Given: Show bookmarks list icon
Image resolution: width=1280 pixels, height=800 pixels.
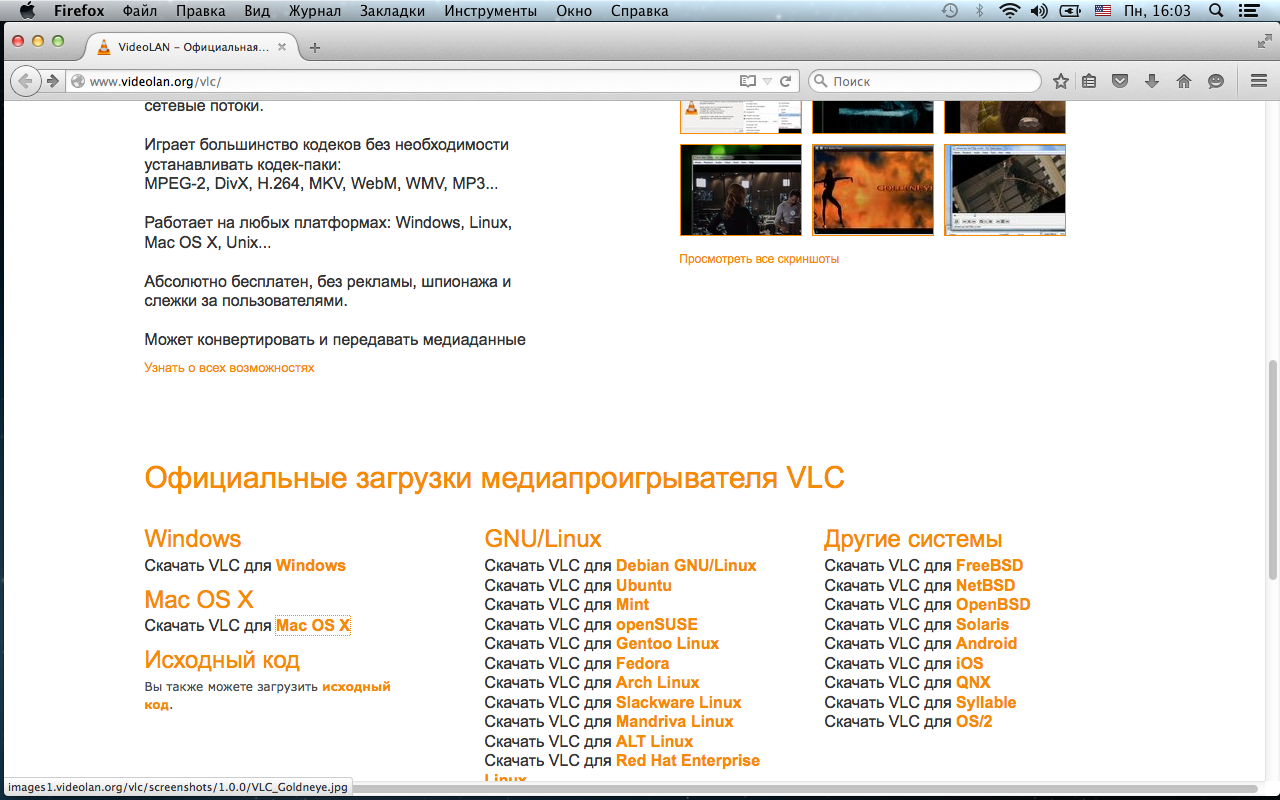Looking at the screenshot, I should (1090, 81).
